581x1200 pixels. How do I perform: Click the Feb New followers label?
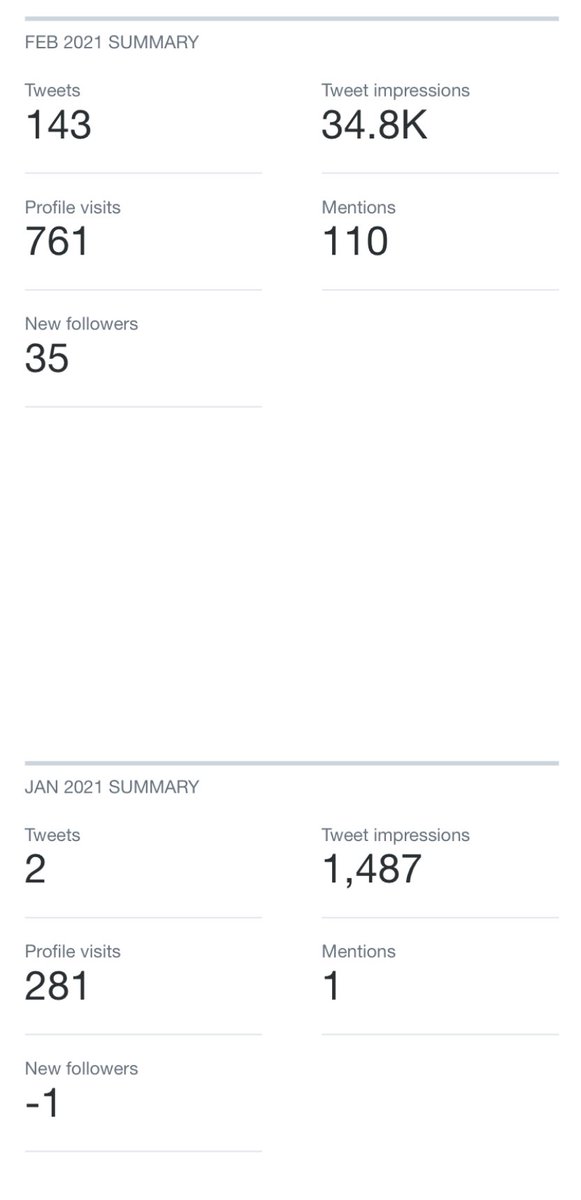pyautogui.click(x=81, y=324)
